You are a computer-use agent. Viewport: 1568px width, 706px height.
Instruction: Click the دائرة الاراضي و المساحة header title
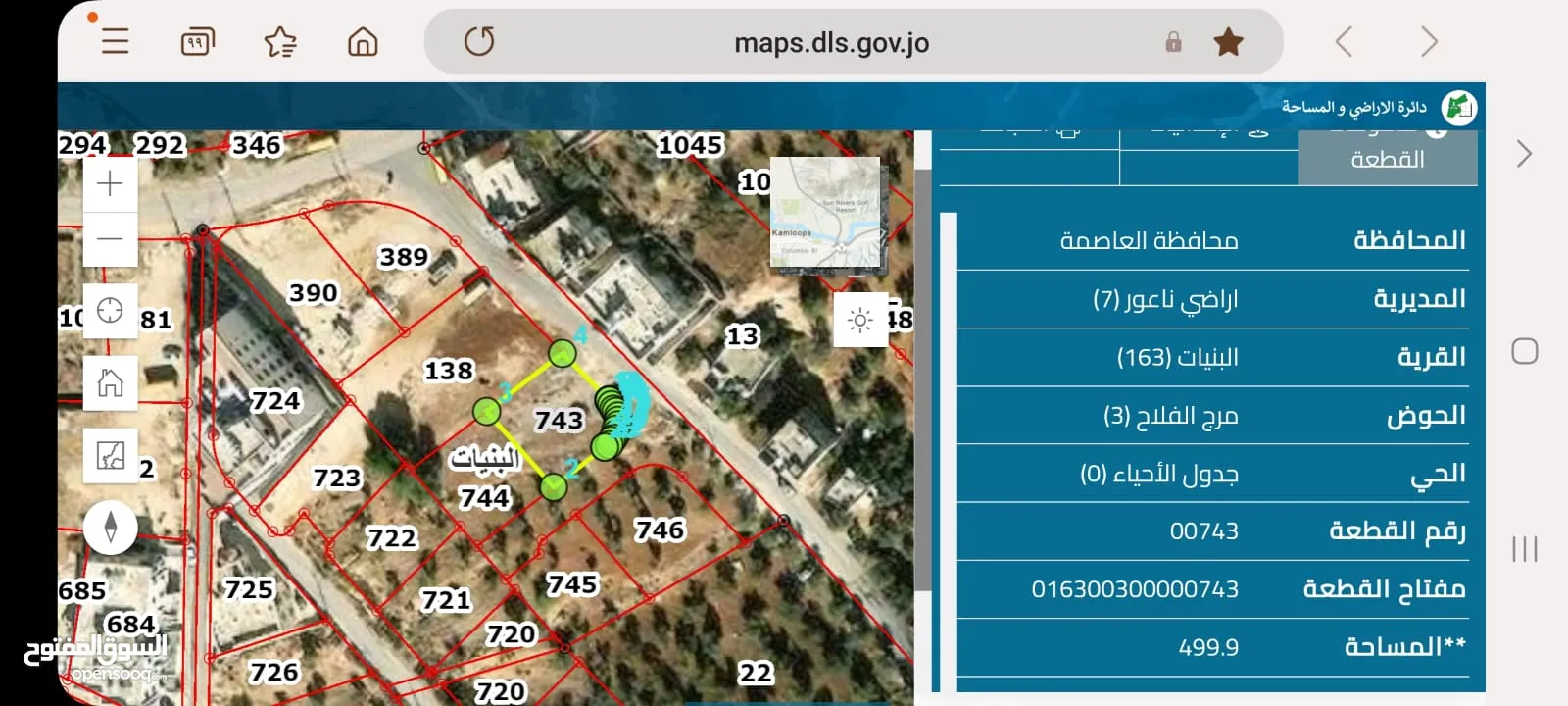(1353, 107)
